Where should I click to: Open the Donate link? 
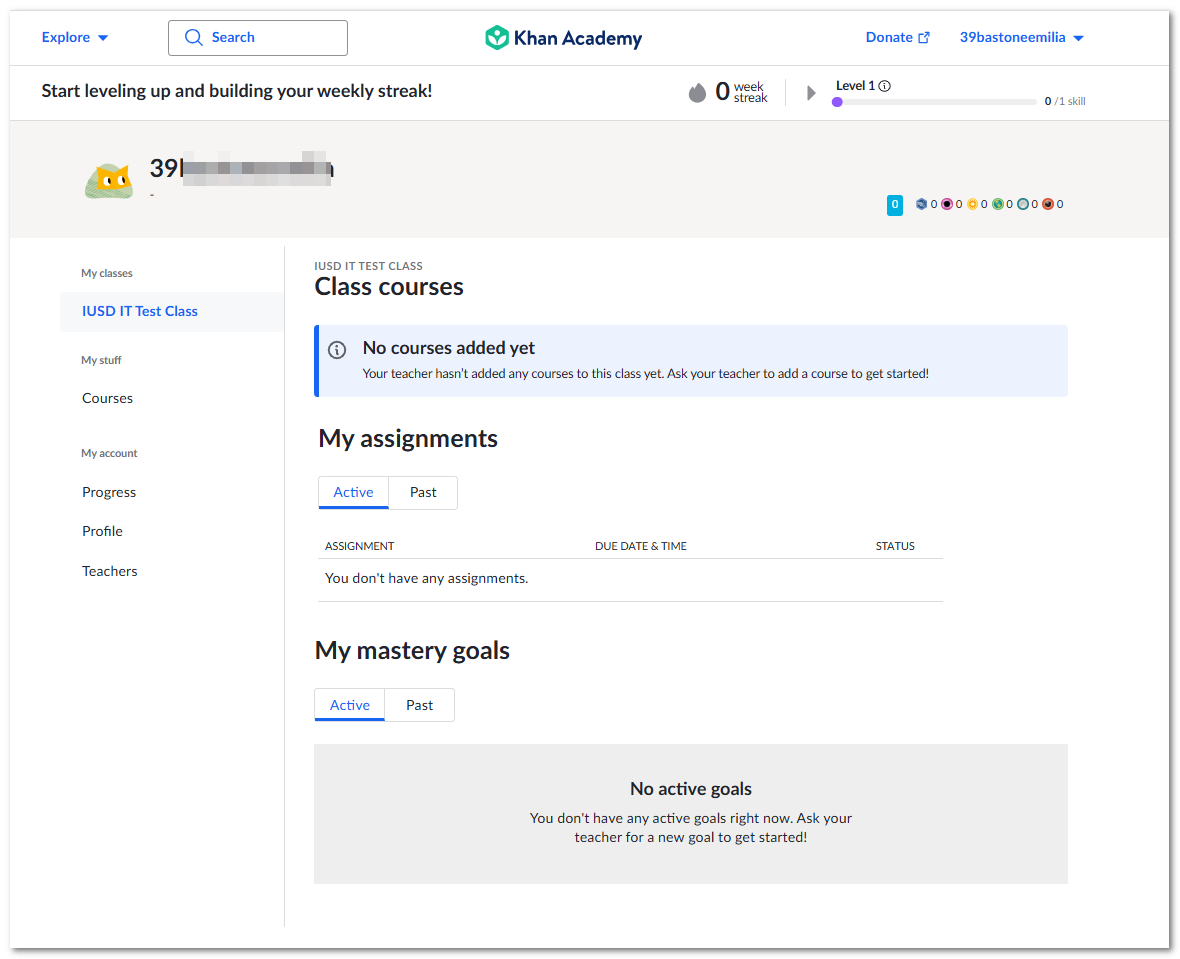[x=897, y=38]
